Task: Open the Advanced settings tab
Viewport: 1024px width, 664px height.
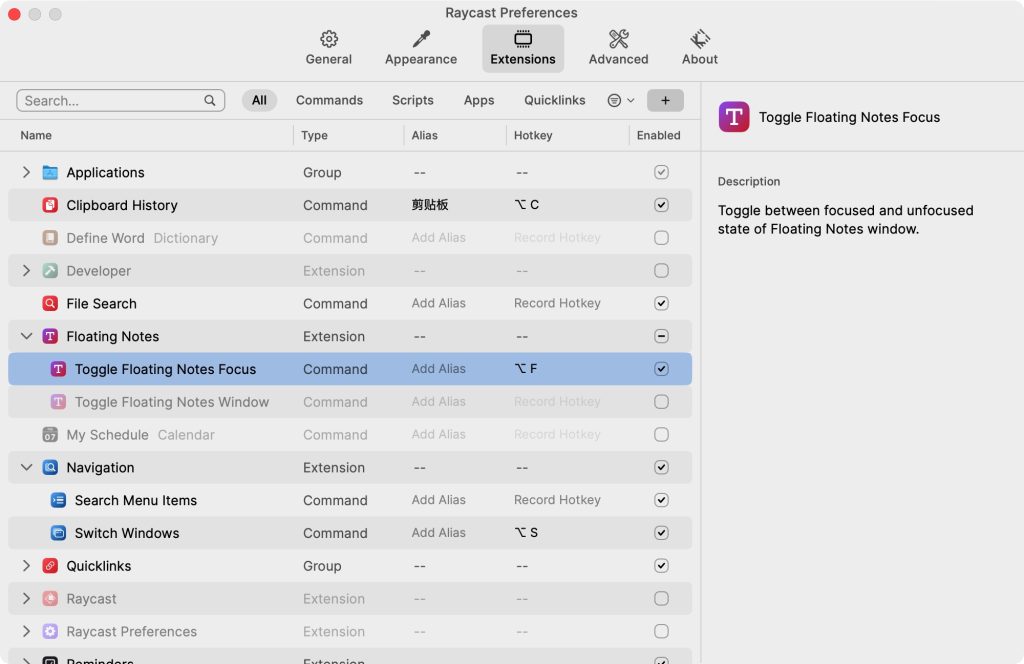Action: pos(618,48)
